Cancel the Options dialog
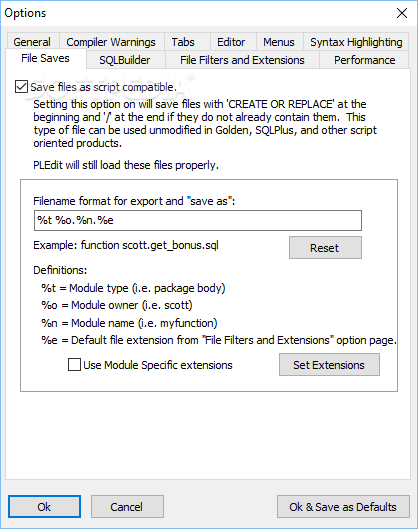Viewport: 418px width, 529px height. tap(127, 507)
